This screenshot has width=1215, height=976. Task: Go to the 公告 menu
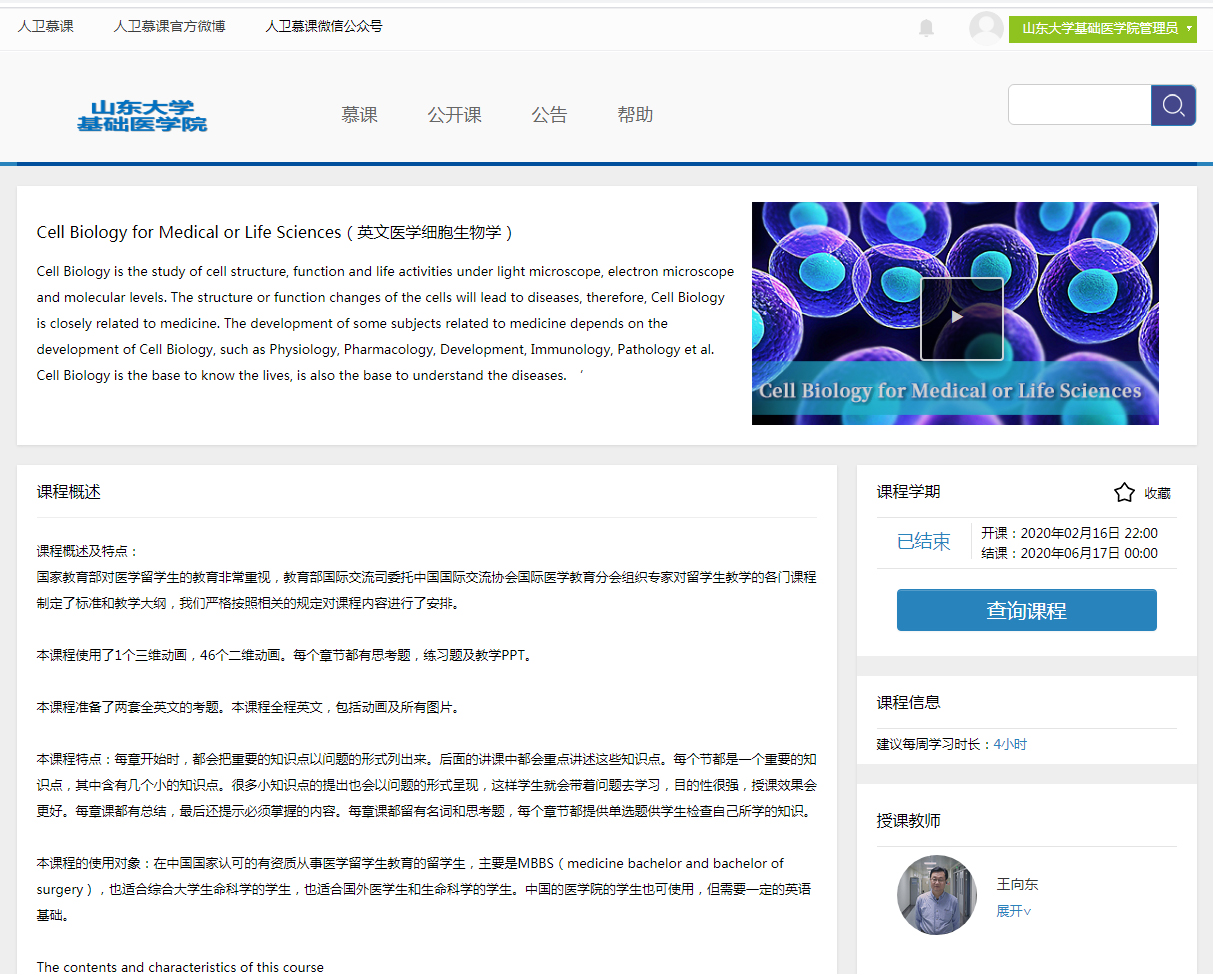pyautogui.click(x=549, y=115)
